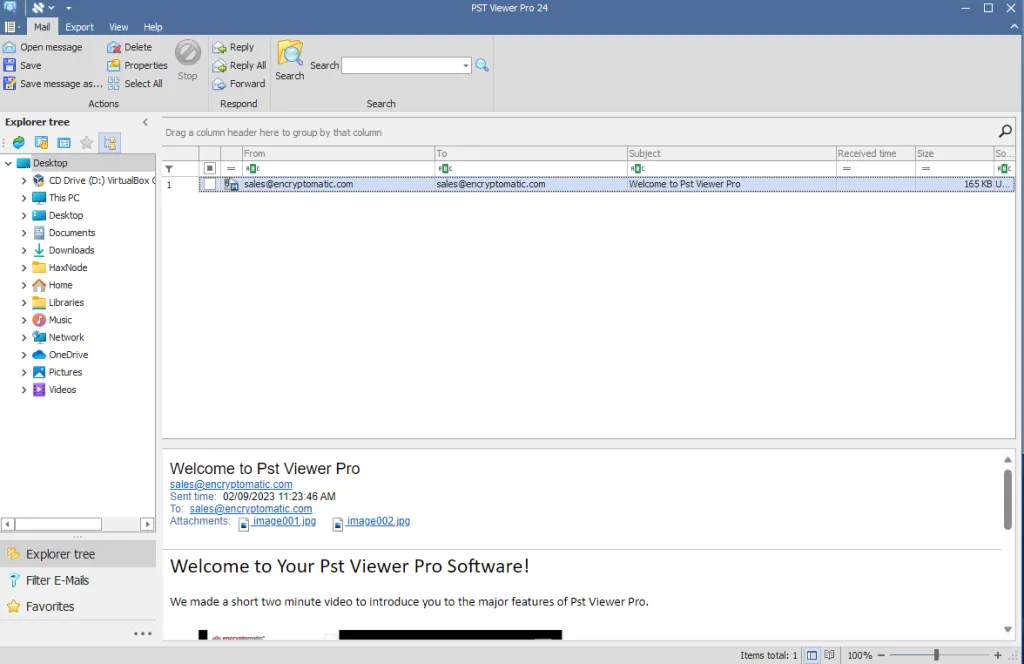Expand the Downloads tree node
Screen dimensions: 1024x664
click(x=24, y=250)
